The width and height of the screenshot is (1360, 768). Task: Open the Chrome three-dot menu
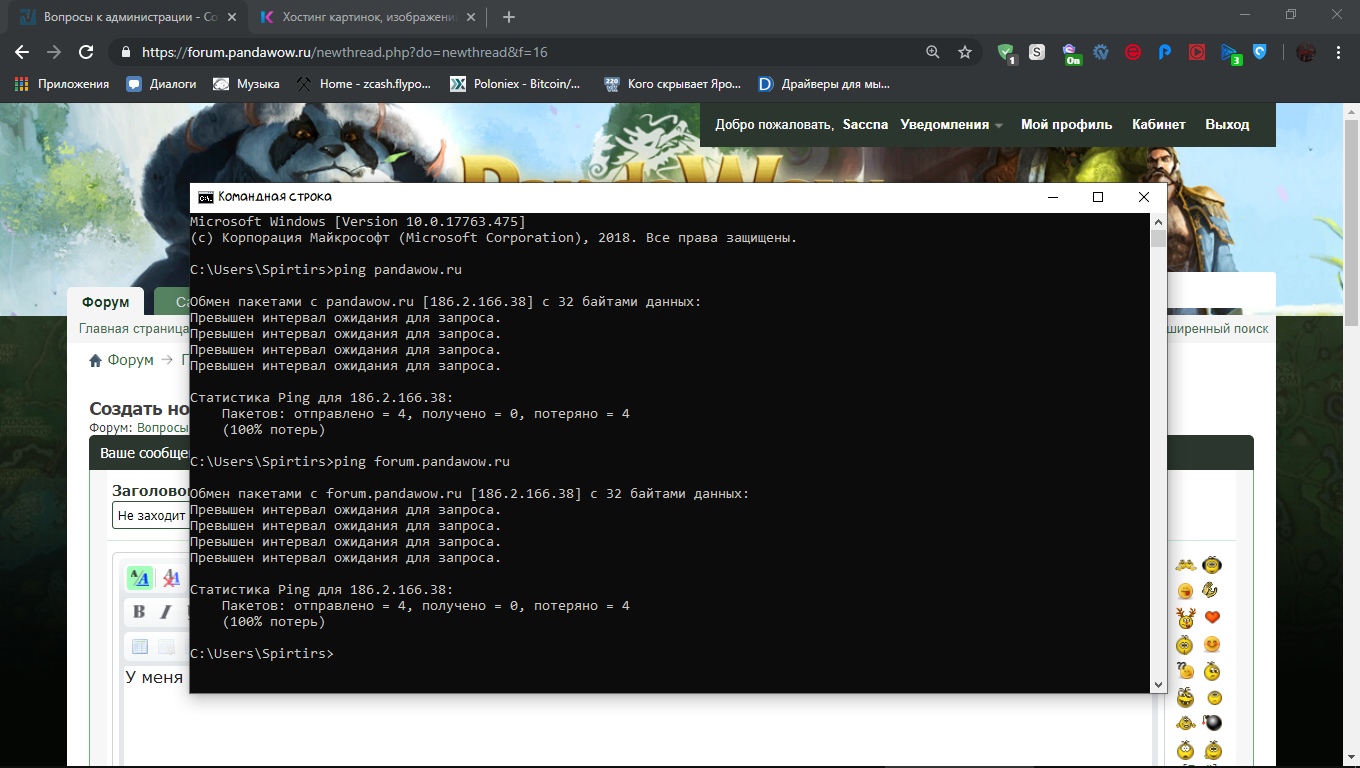[x=1339, y=52]
